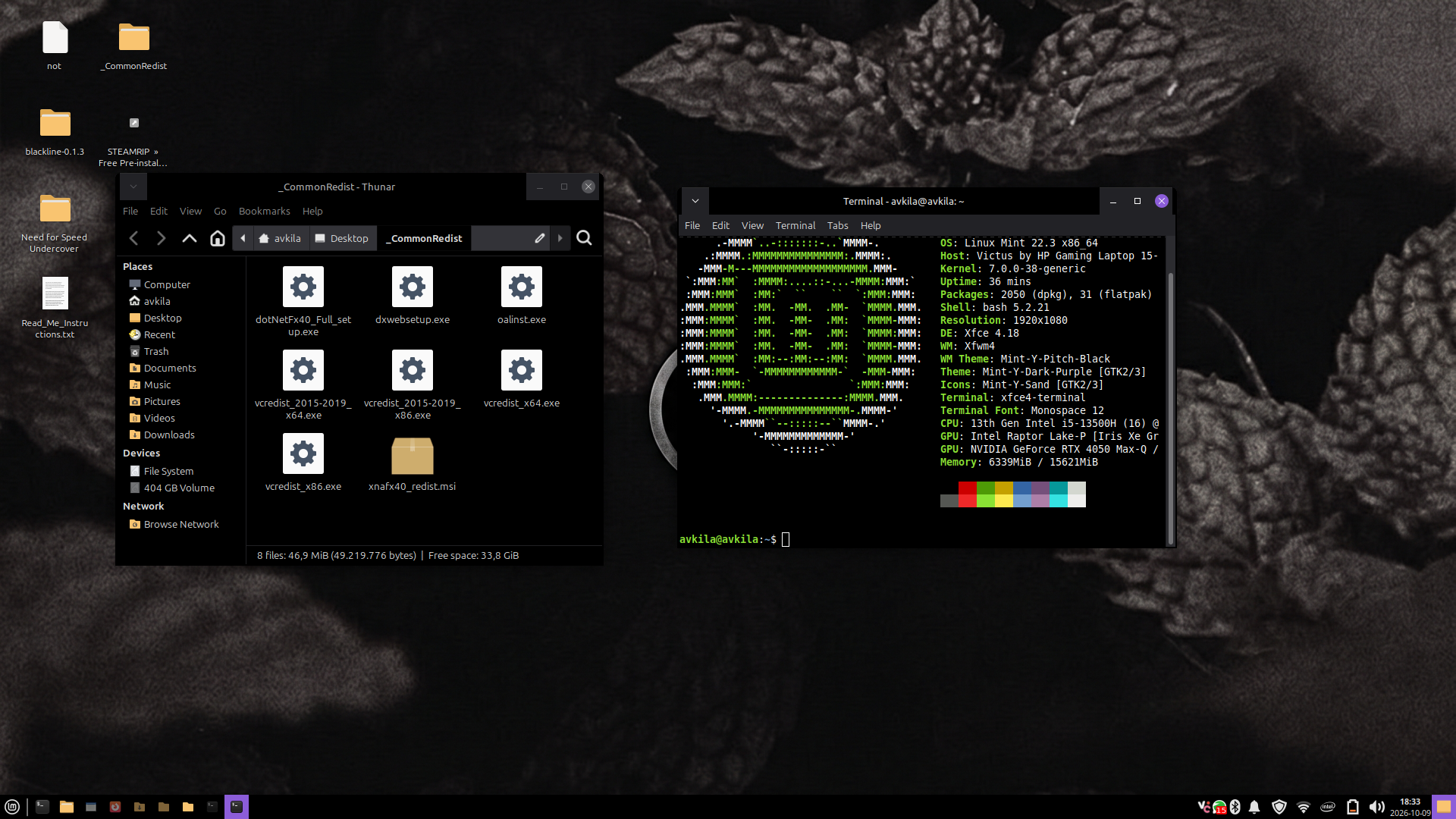
Task: Open Thunar window menu chevron in titlebar
Action: point(133,187)
